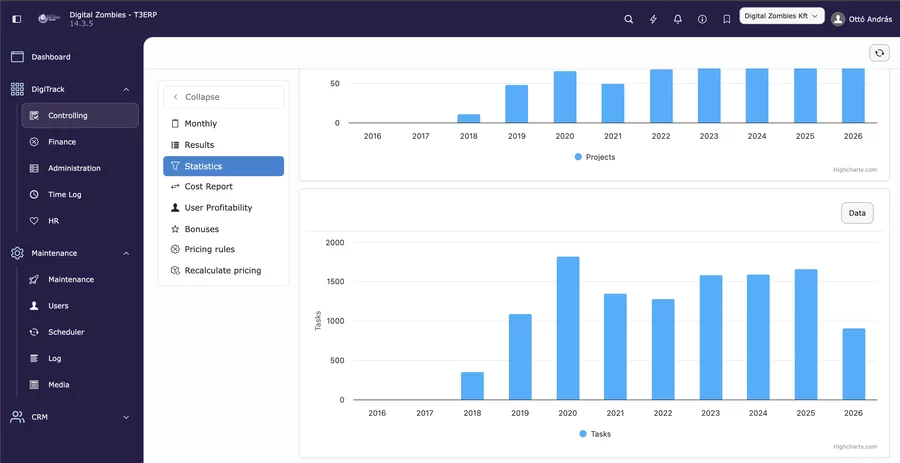Open Recalculate pricing submenu item
Image resolution: width=900 pixels, height=463 pixels.
pyautogui.click(x=223, y=270)
